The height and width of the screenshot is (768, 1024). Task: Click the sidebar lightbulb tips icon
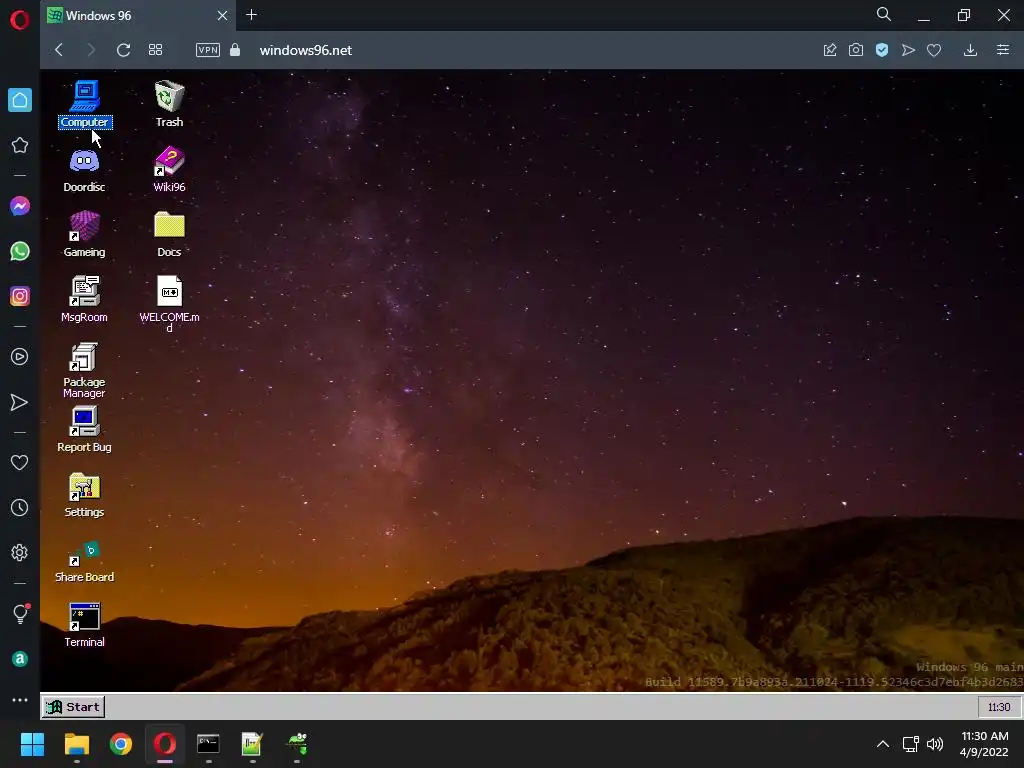[x=20, y=613]
